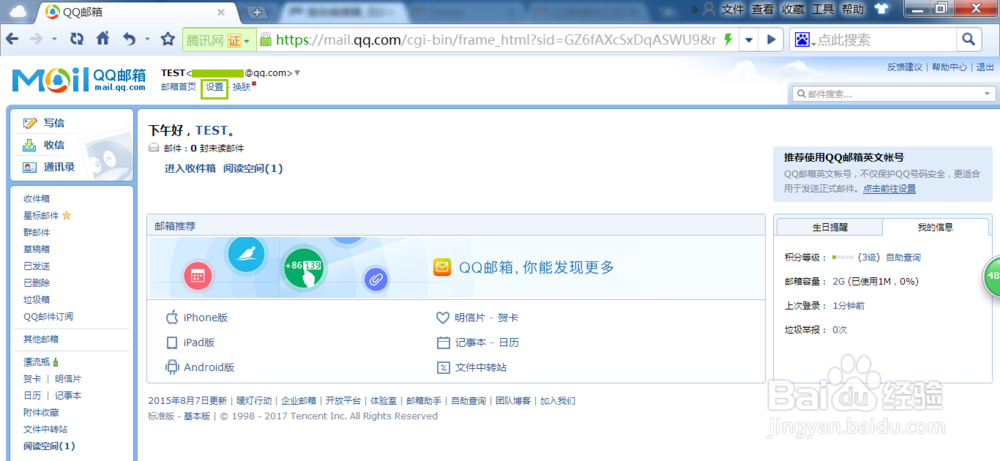The height and width of the screenshot is (461, 1000).
Task: Click 点击前往设置 link
Action: pos(890,189)
